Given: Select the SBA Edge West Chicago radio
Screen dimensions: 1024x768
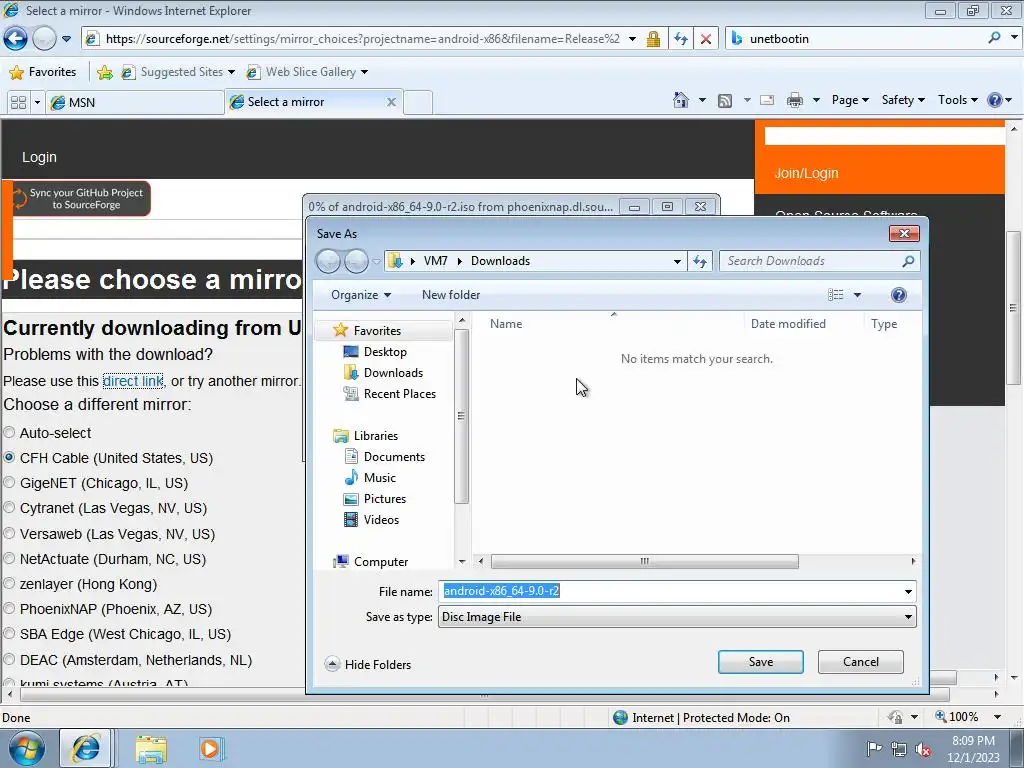Looking at the screenshot, I should (9, 633).
